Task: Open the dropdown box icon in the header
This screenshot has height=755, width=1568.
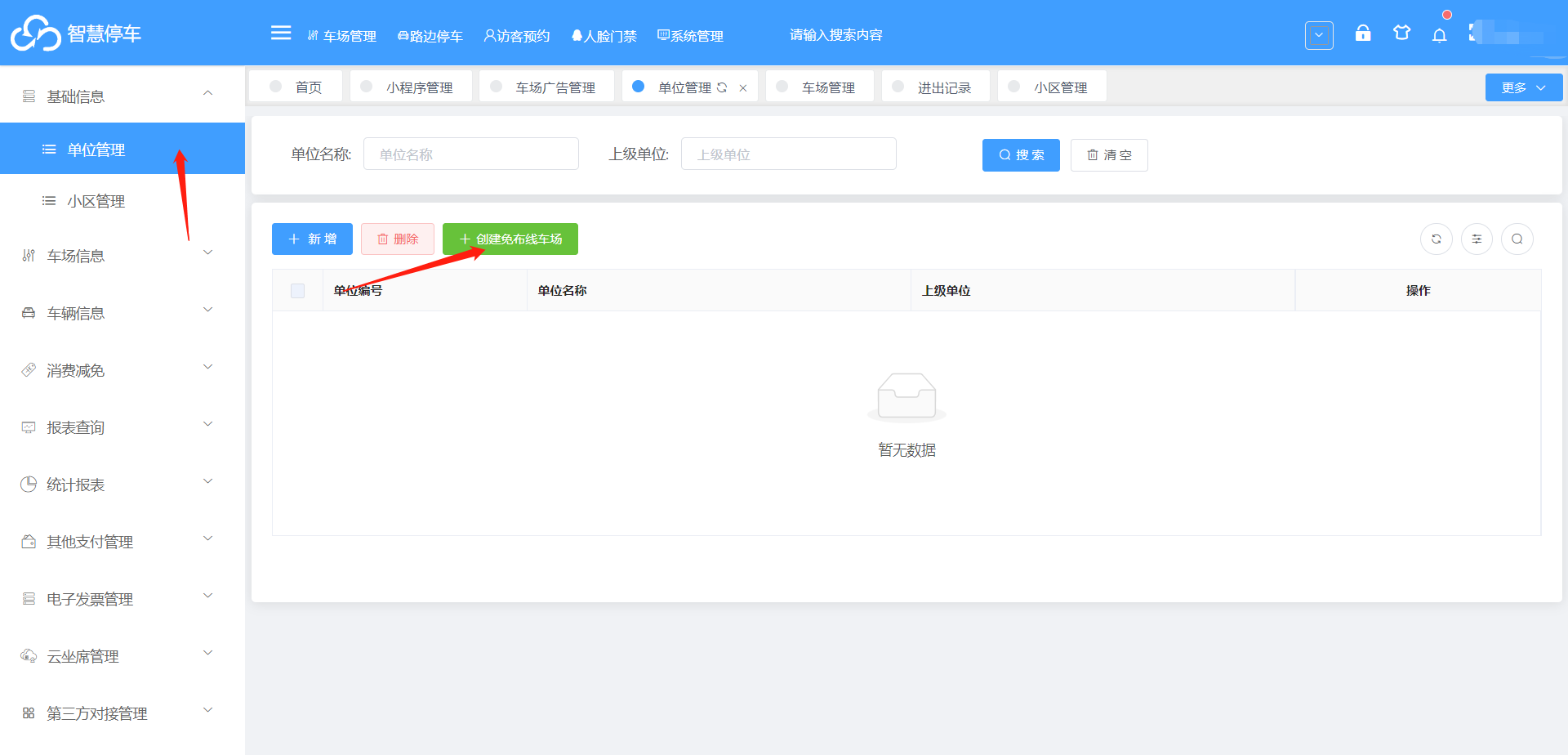Action: (x=1319, y=35)
